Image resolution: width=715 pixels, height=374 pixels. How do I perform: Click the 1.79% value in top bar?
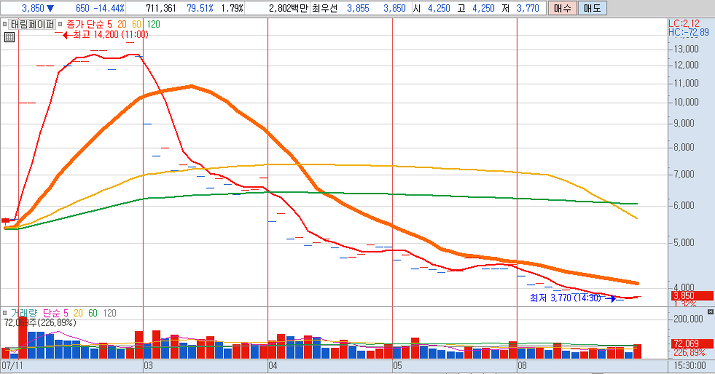233,8
